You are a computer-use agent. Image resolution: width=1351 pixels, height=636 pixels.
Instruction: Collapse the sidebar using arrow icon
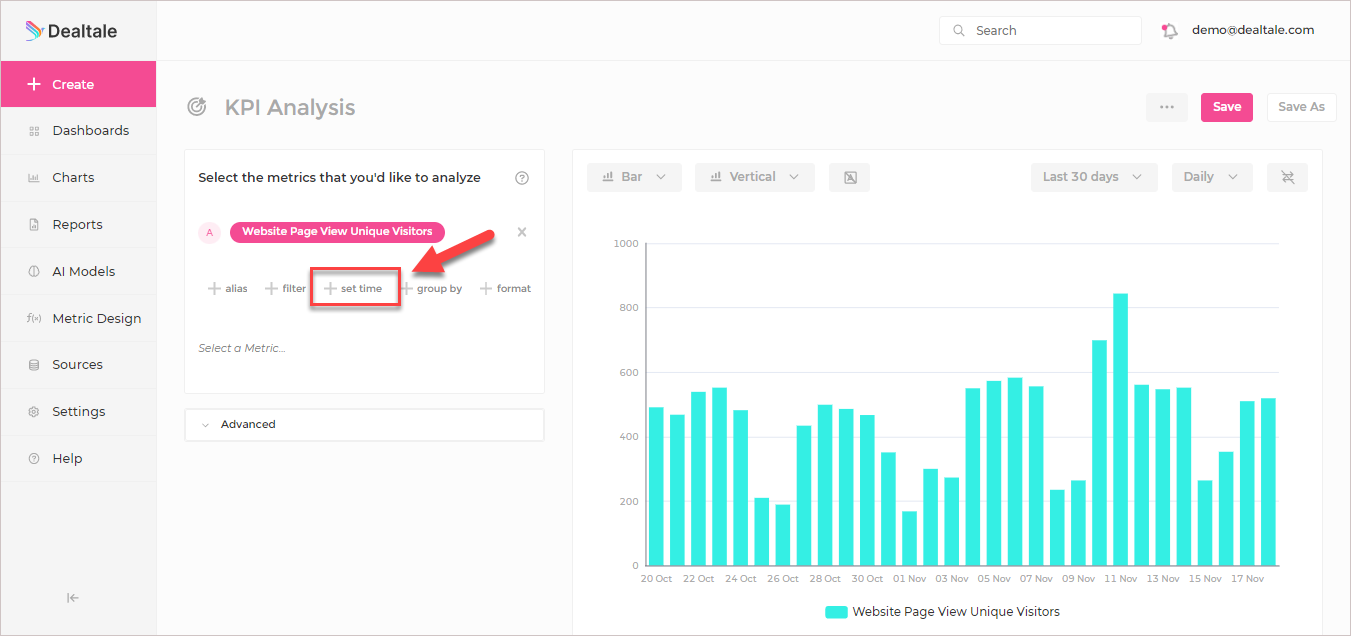[x=73, y=598]
